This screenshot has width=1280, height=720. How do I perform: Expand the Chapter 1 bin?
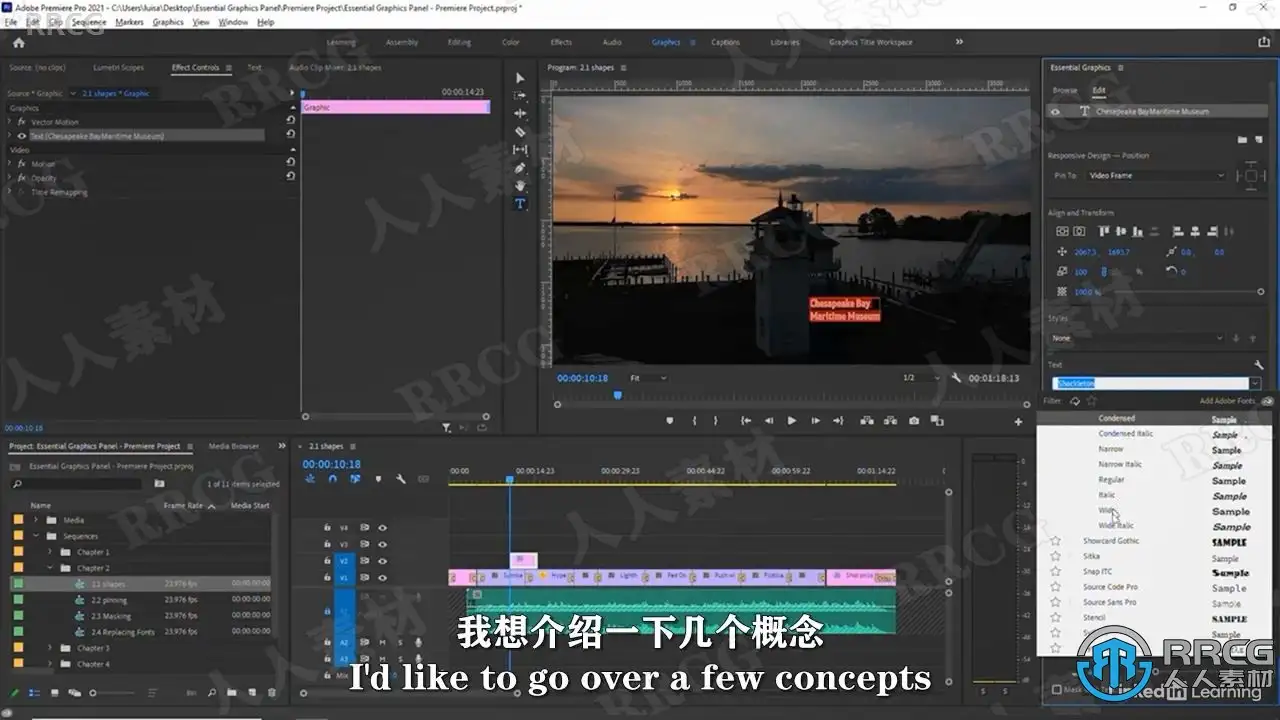click(x=51, y=552)
